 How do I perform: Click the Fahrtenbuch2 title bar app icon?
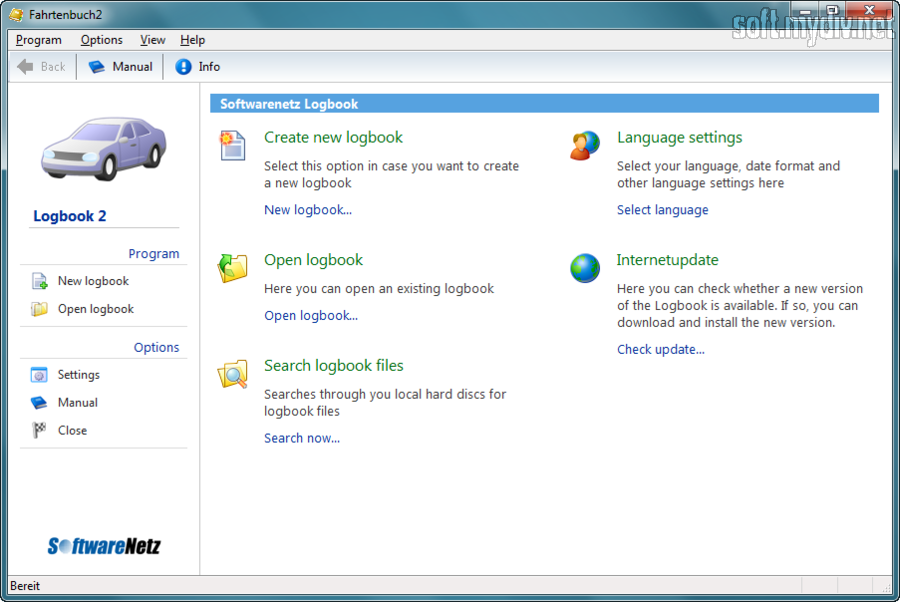pos(17,14)
